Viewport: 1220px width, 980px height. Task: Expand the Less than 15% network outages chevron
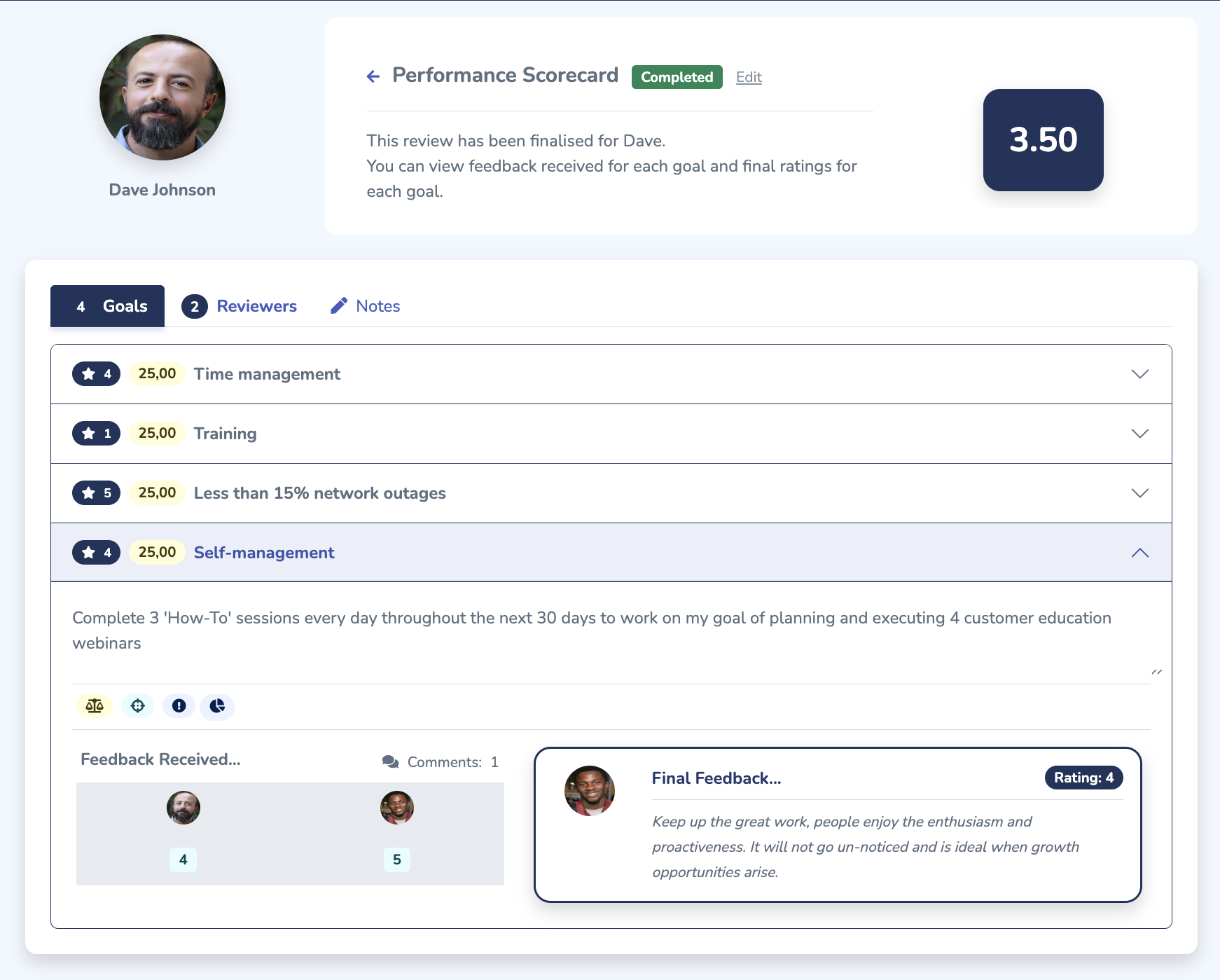point(1140,493)
